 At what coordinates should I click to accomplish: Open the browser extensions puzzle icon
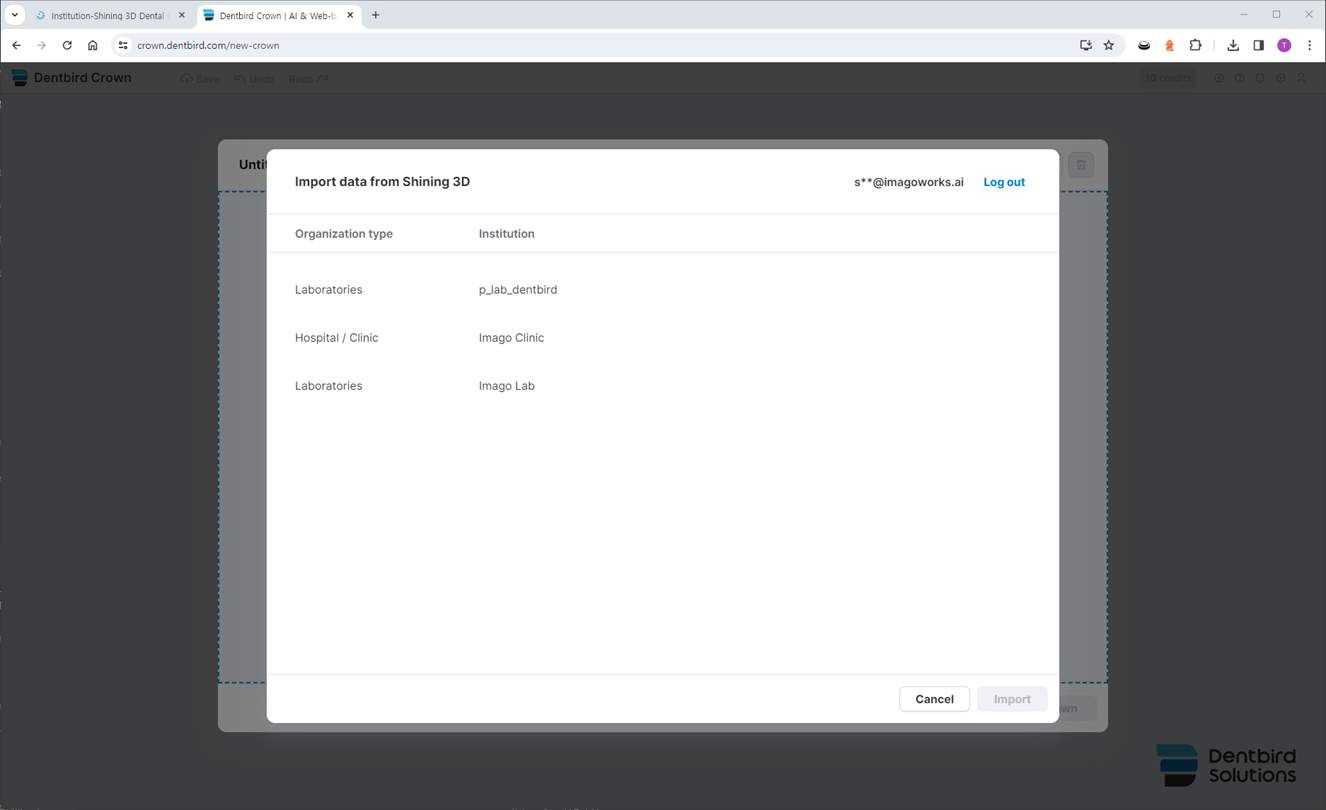click(x=1195, y=45)
